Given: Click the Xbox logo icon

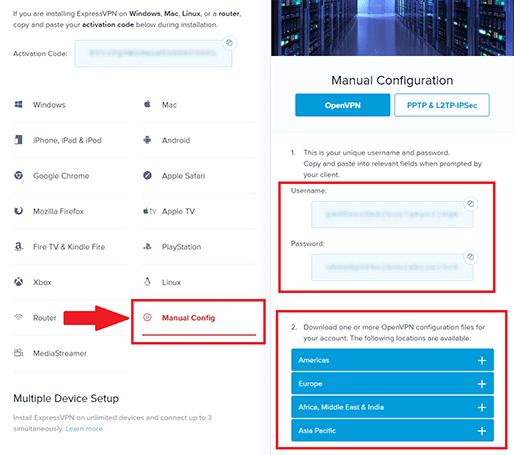Looking at the screenshot, I should (19, 282).
